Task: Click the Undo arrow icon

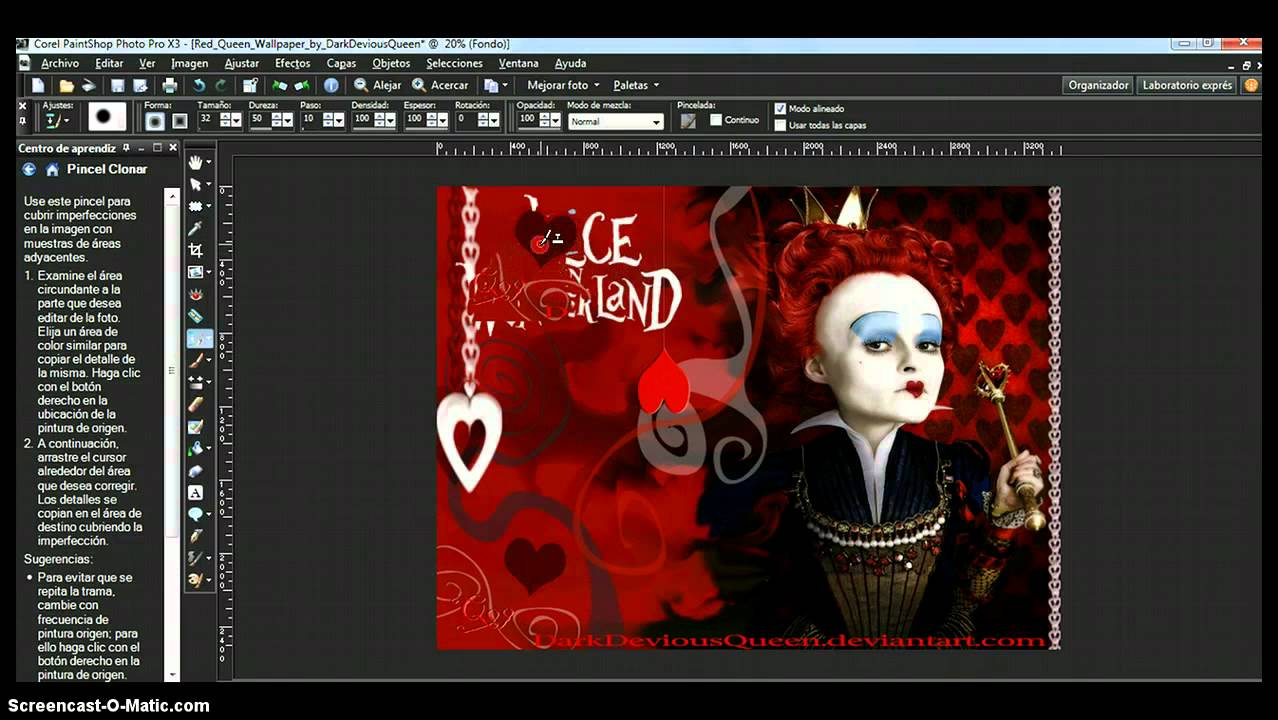Action: coord(199,86)
